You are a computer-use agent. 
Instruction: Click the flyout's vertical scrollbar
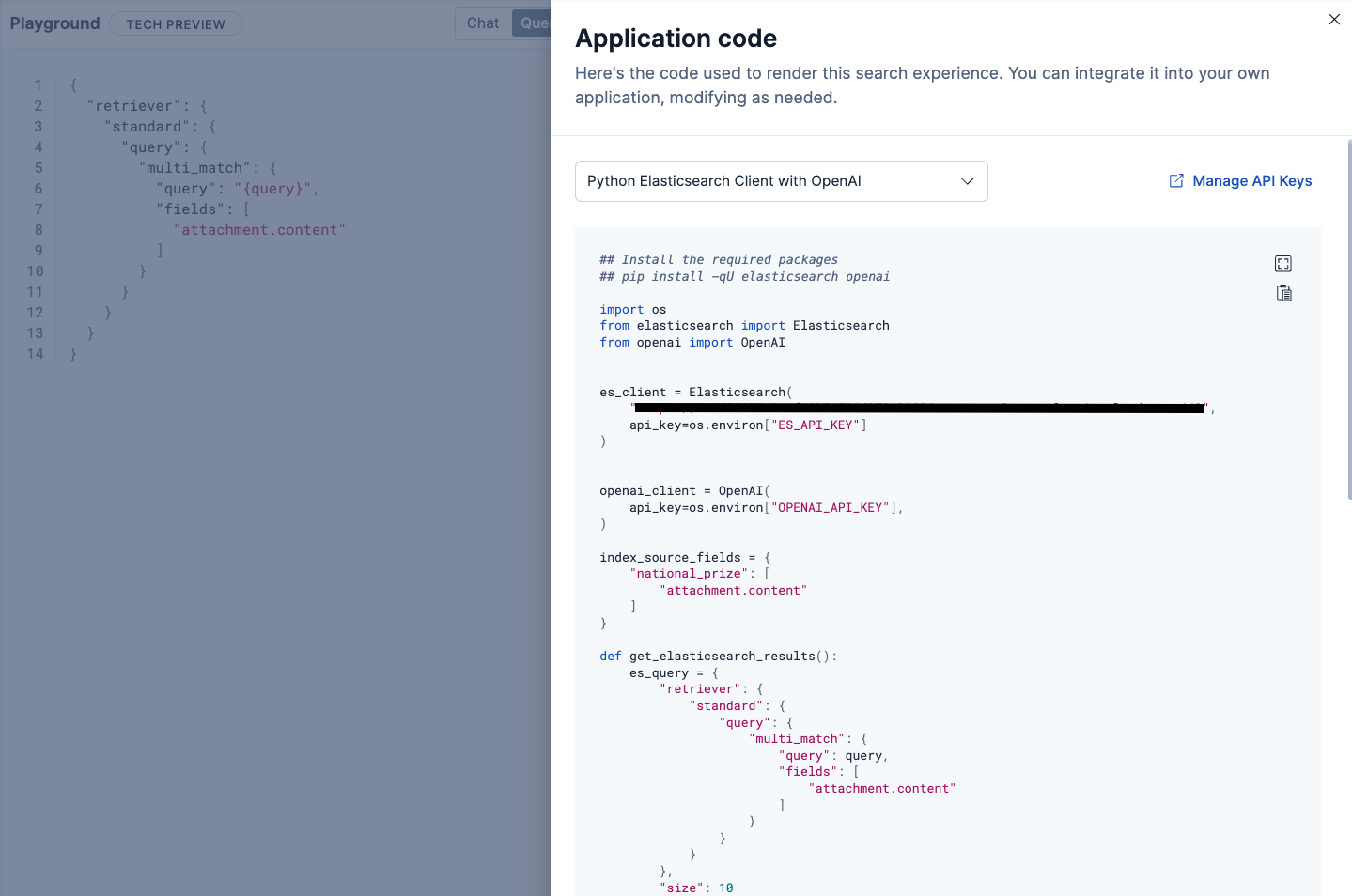[1349, 319]
